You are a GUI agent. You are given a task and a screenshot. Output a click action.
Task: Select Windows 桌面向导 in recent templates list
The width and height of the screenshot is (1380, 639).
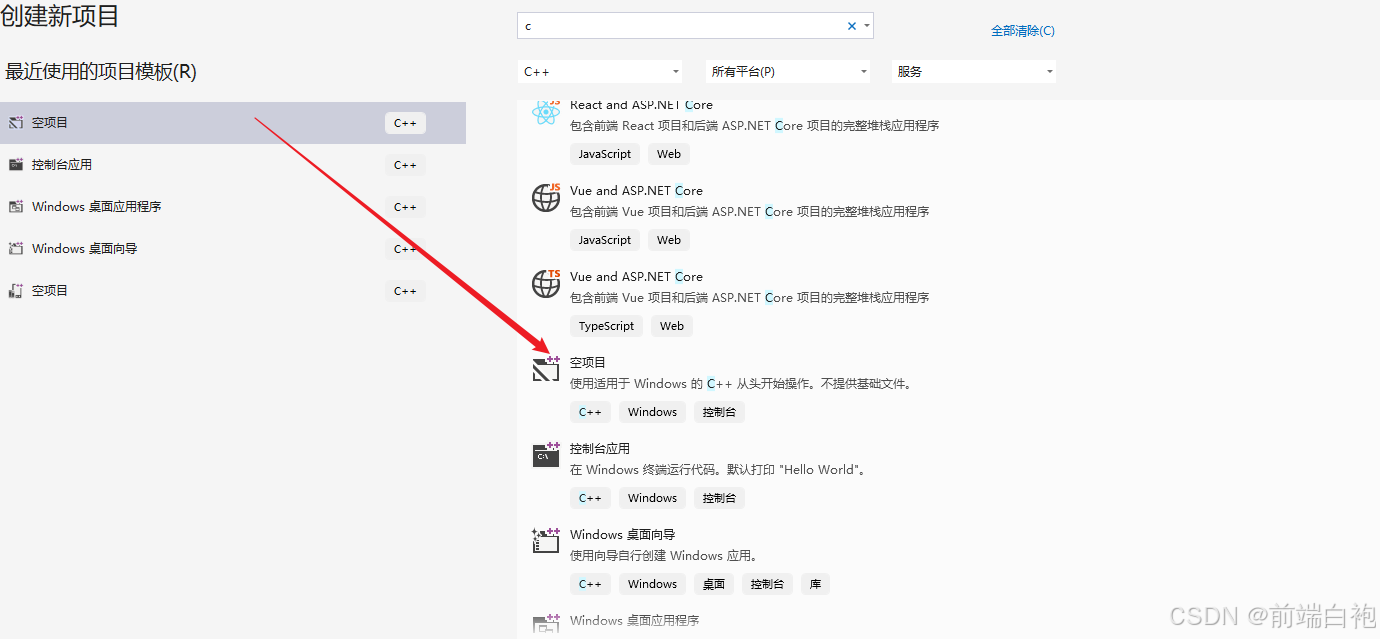click(233, 249)
